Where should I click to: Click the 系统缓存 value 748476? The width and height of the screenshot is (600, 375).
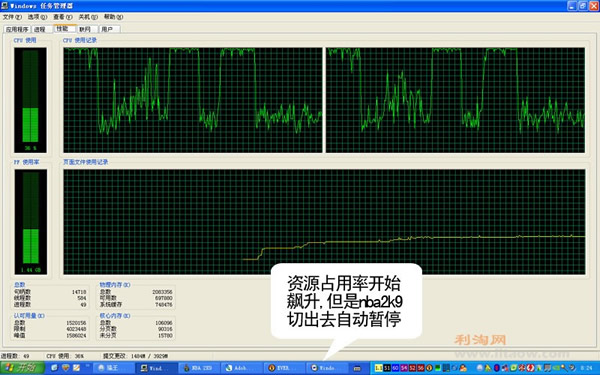[163, 305]
